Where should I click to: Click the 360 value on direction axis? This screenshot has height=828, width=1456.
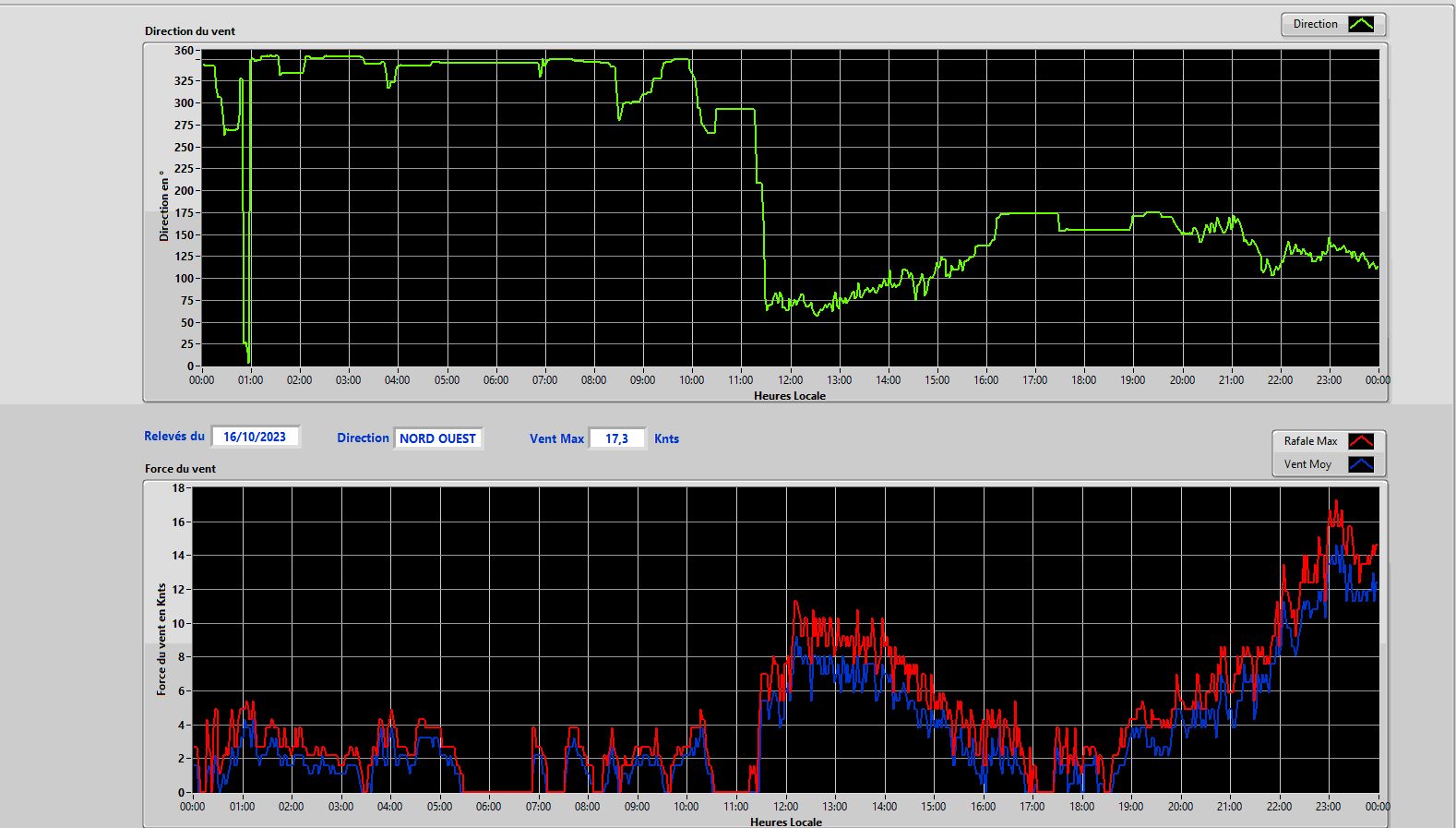pyautogui.click(x=184, y=51)
